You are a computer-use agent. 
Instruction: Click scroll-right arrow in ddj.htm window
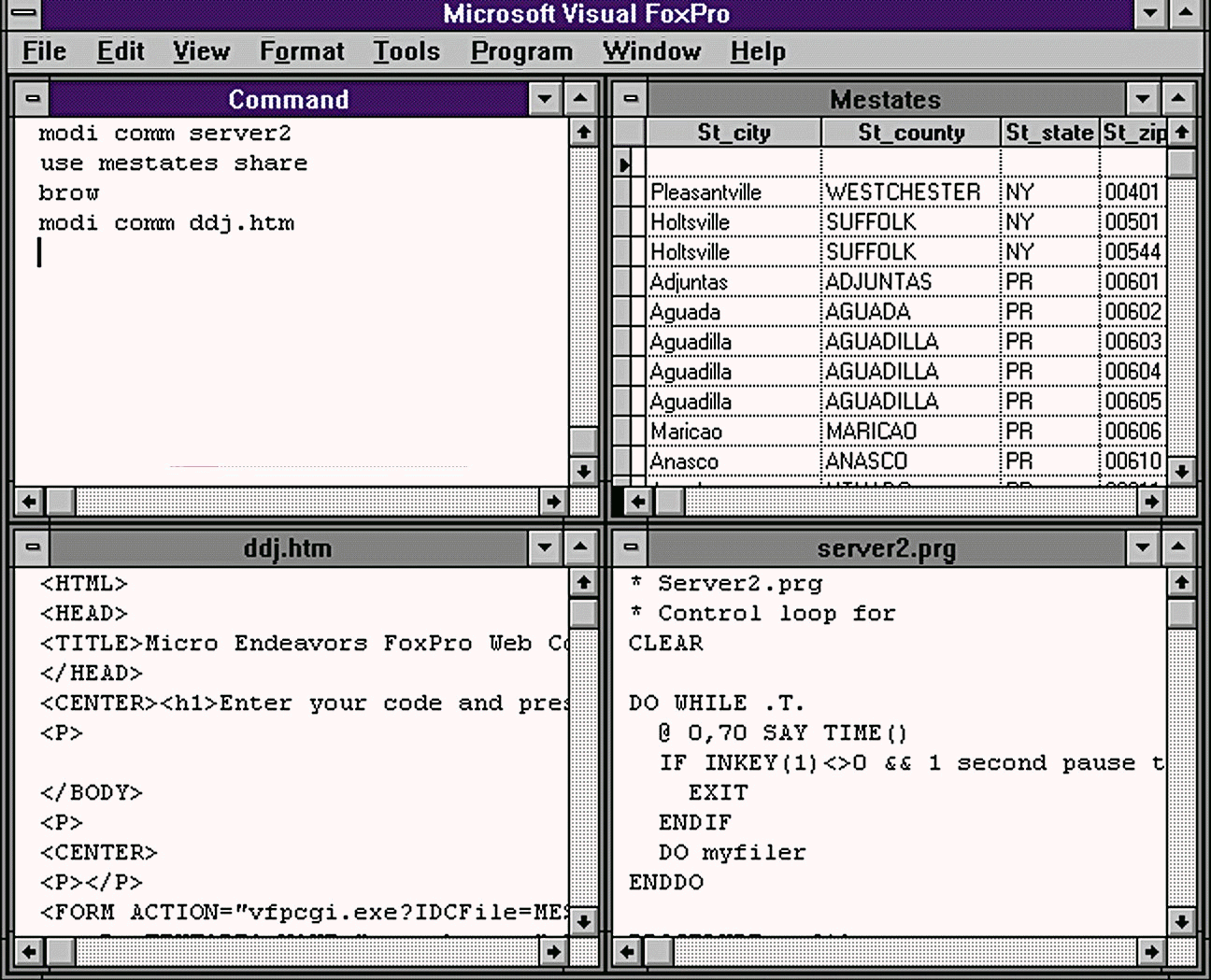coord(553,951)
